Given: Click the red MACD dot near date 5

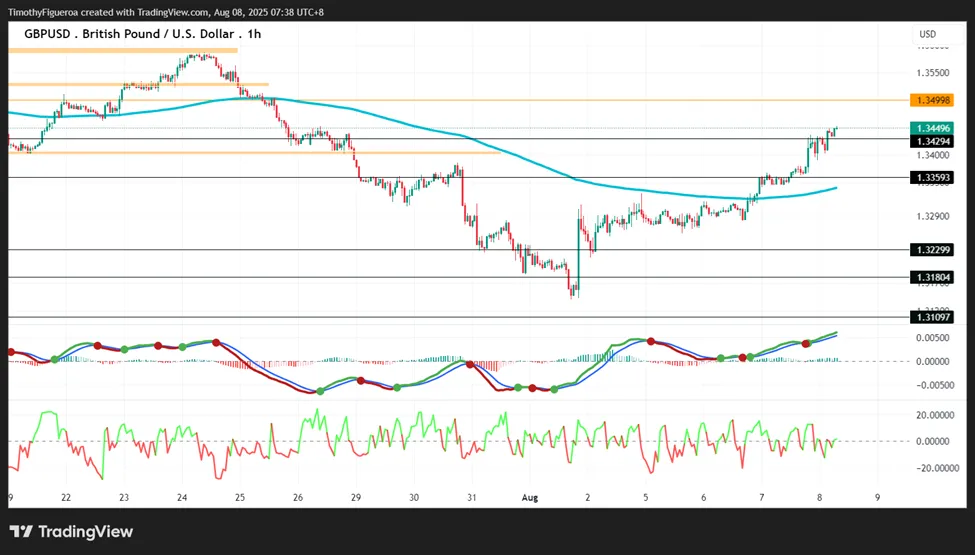Looking at the screenshot, I should pyautogui.click(x=650, y=341).
